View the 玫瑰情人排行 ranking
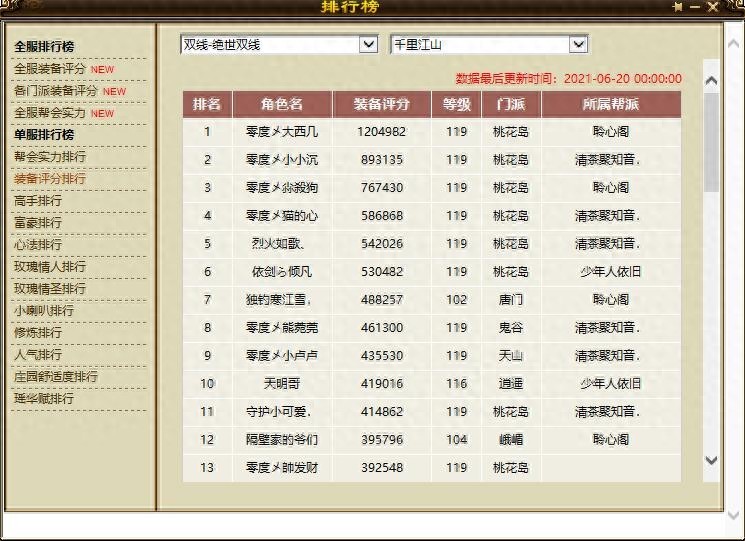 50,267
